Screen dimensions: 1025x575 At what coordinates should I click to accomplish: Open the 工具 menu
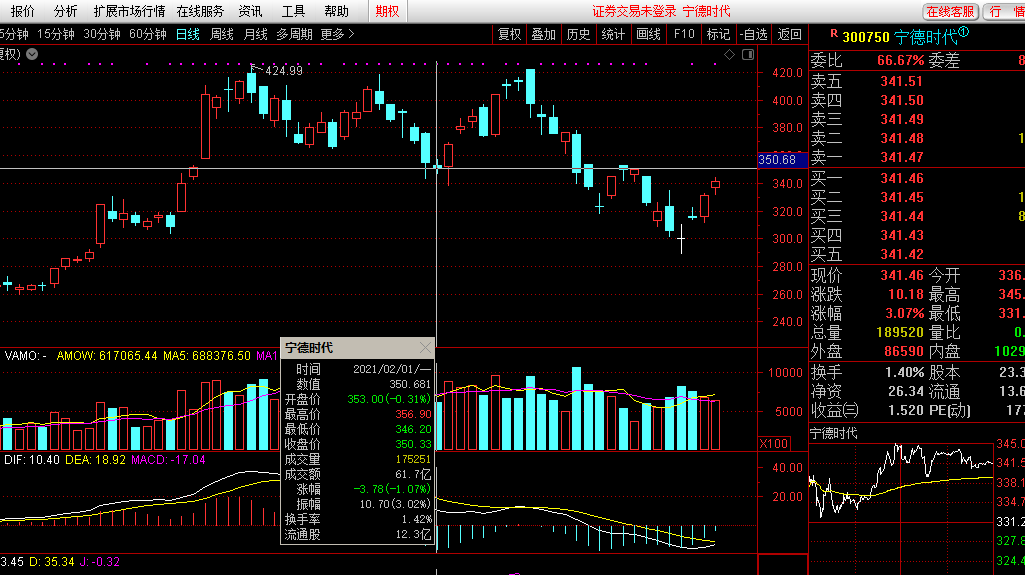pos(293,11)
